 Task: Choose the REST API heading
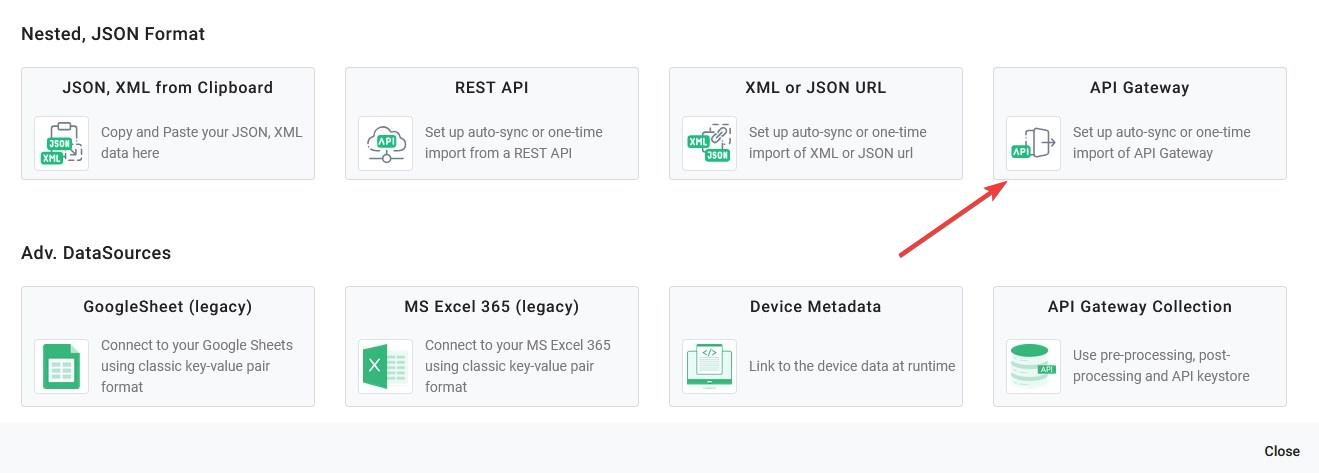coord(491,88)
